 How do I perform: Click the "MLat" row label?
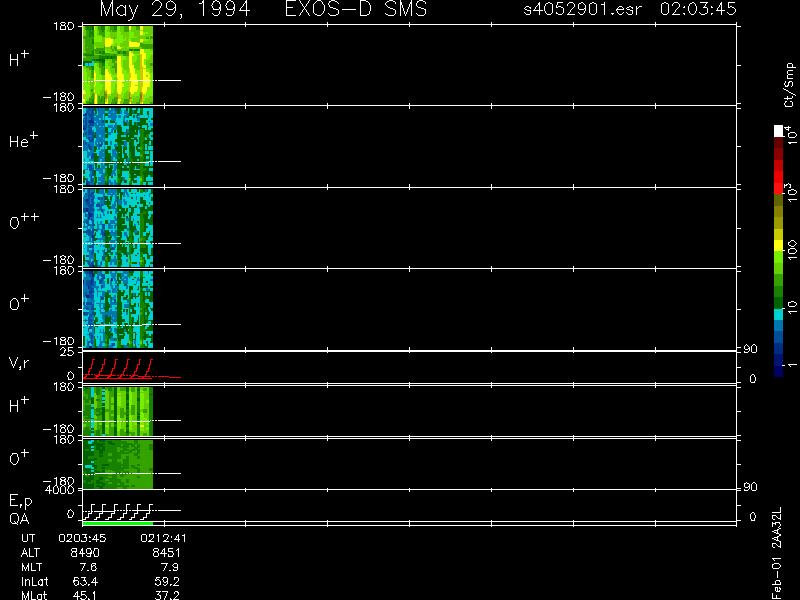34,595
